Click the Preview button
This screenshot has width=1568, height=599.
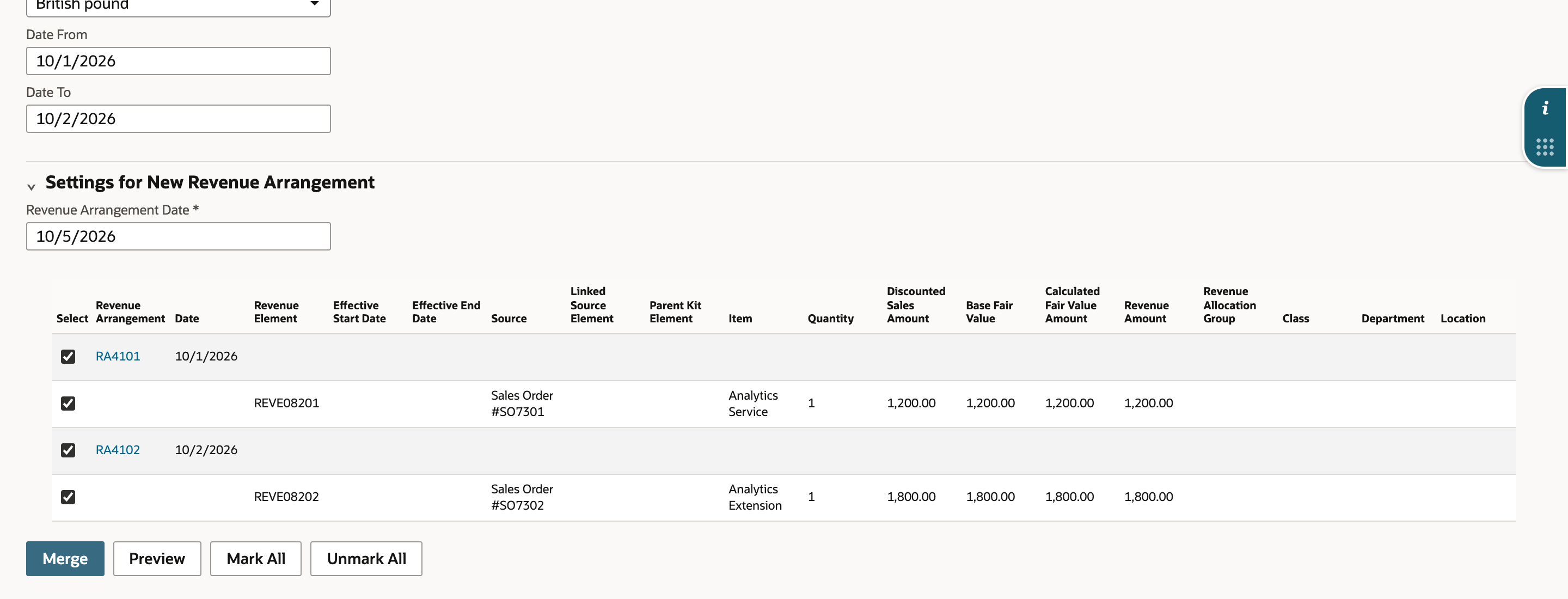tap(157, 558)
